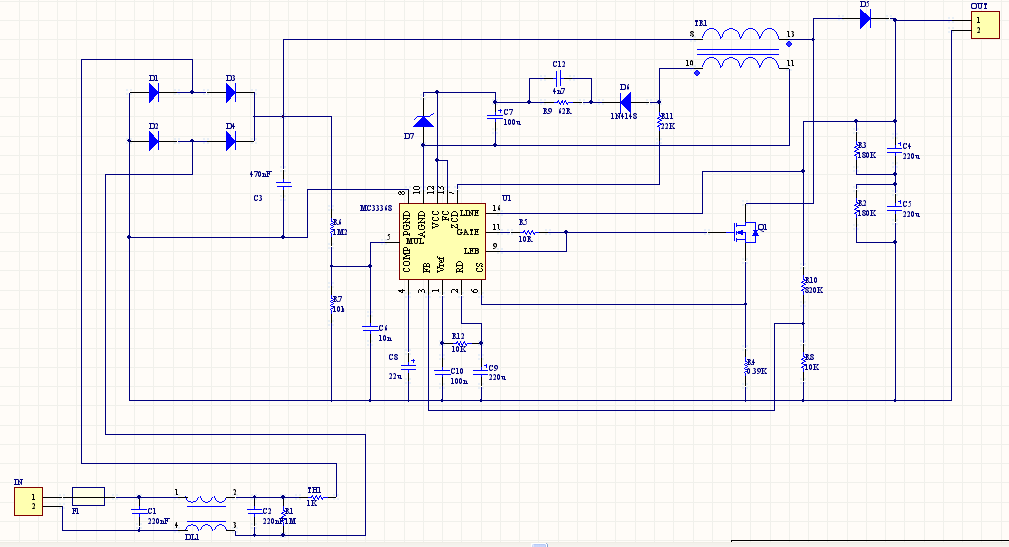Click the 1K value under TH1
The image size is (1009, 547).
[311, 503]
